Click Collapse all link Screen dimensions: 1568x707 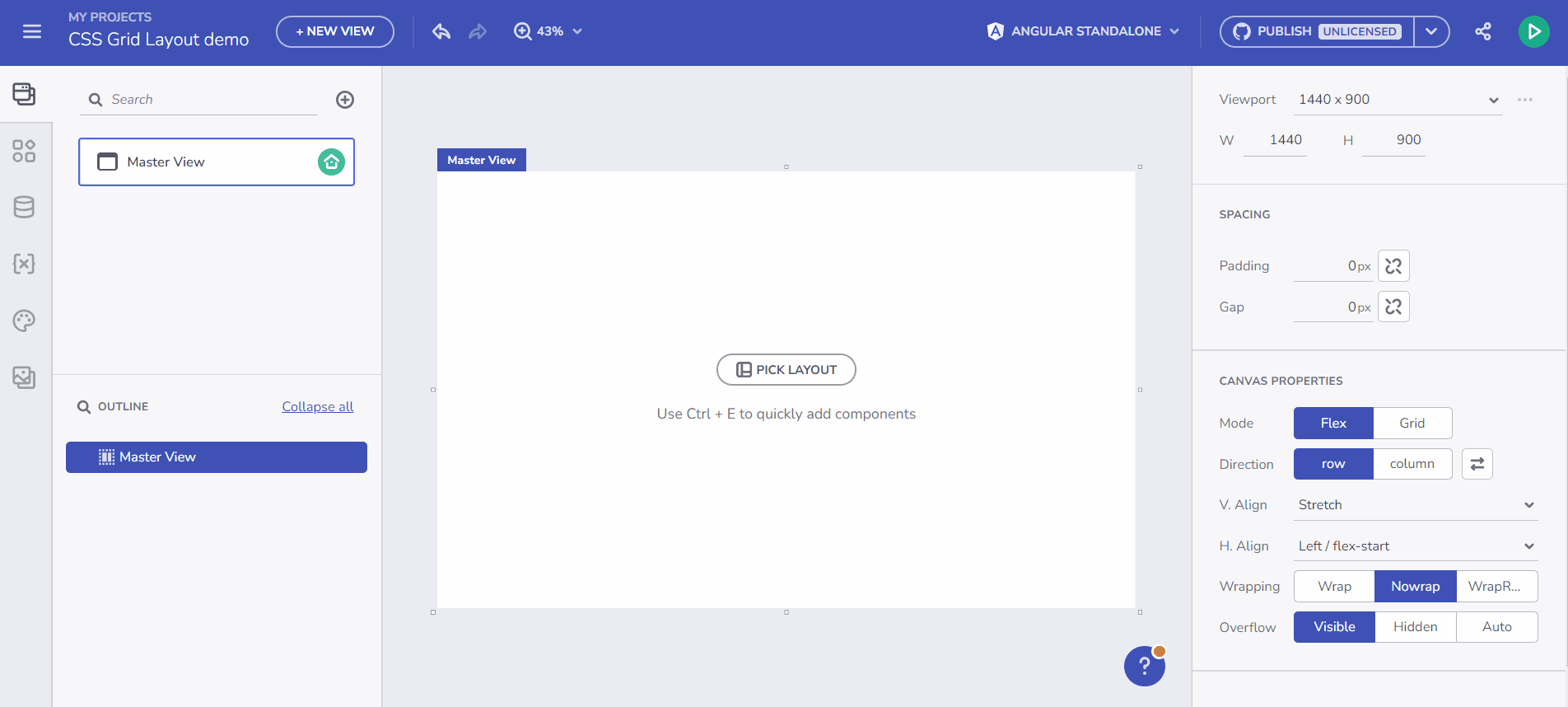(318, 407)
